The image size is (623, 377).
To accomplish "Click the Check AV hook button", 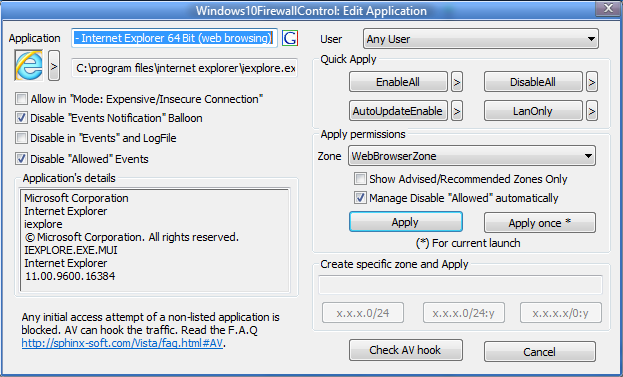I will pos(406,350).
